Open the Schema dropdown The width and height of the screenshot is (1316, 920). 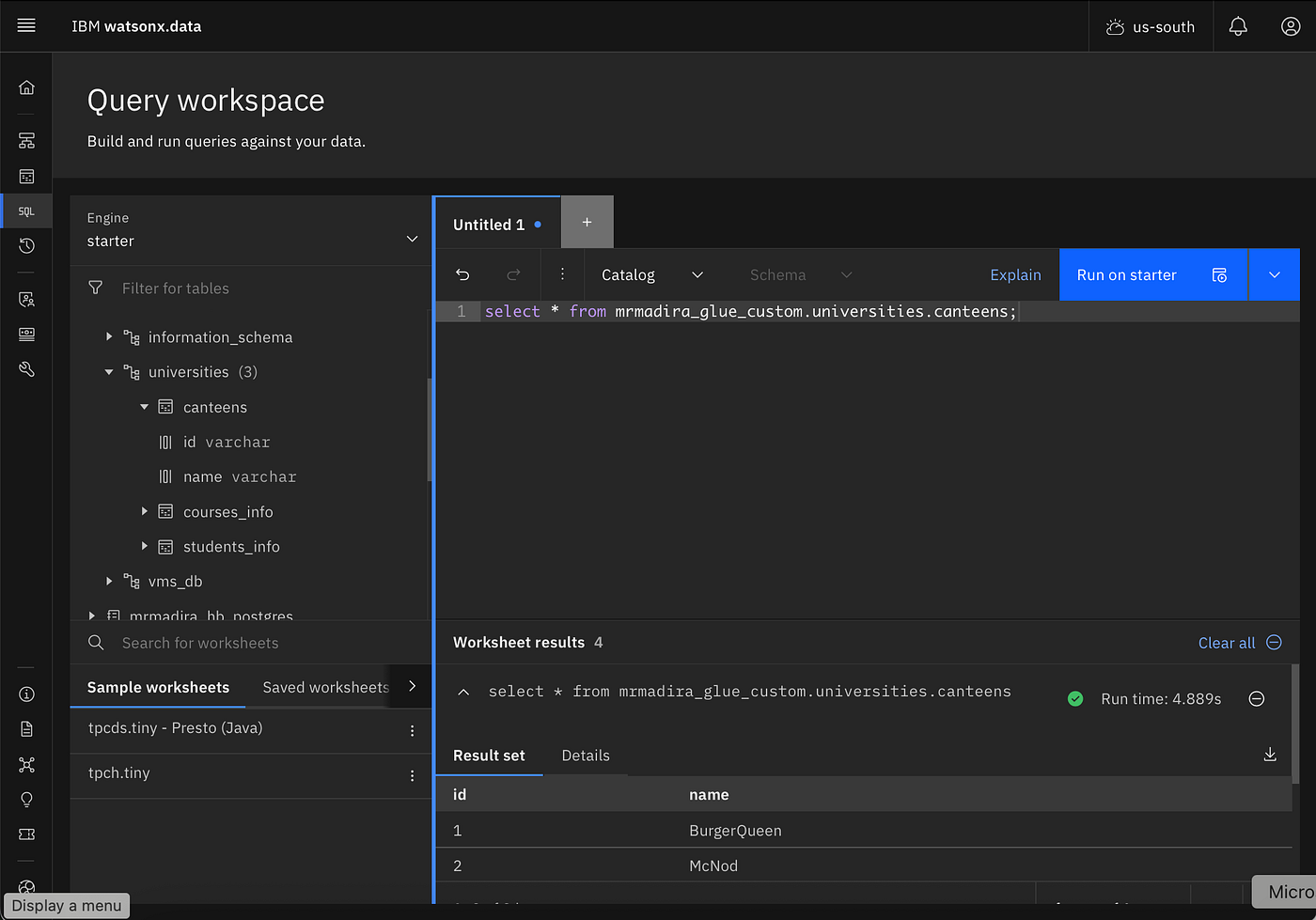coord(800,274)
